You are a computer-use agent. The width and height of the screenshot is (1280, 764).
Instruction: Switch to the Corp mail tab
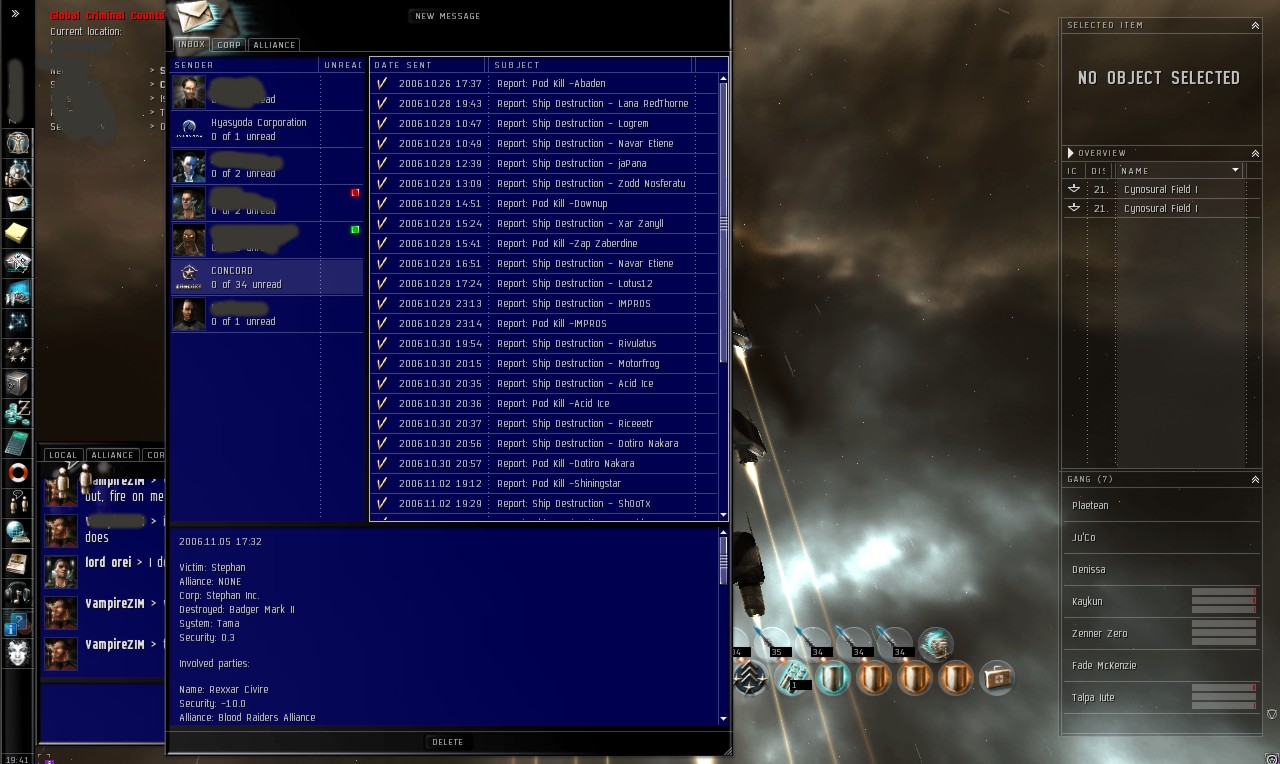(229, 45)
